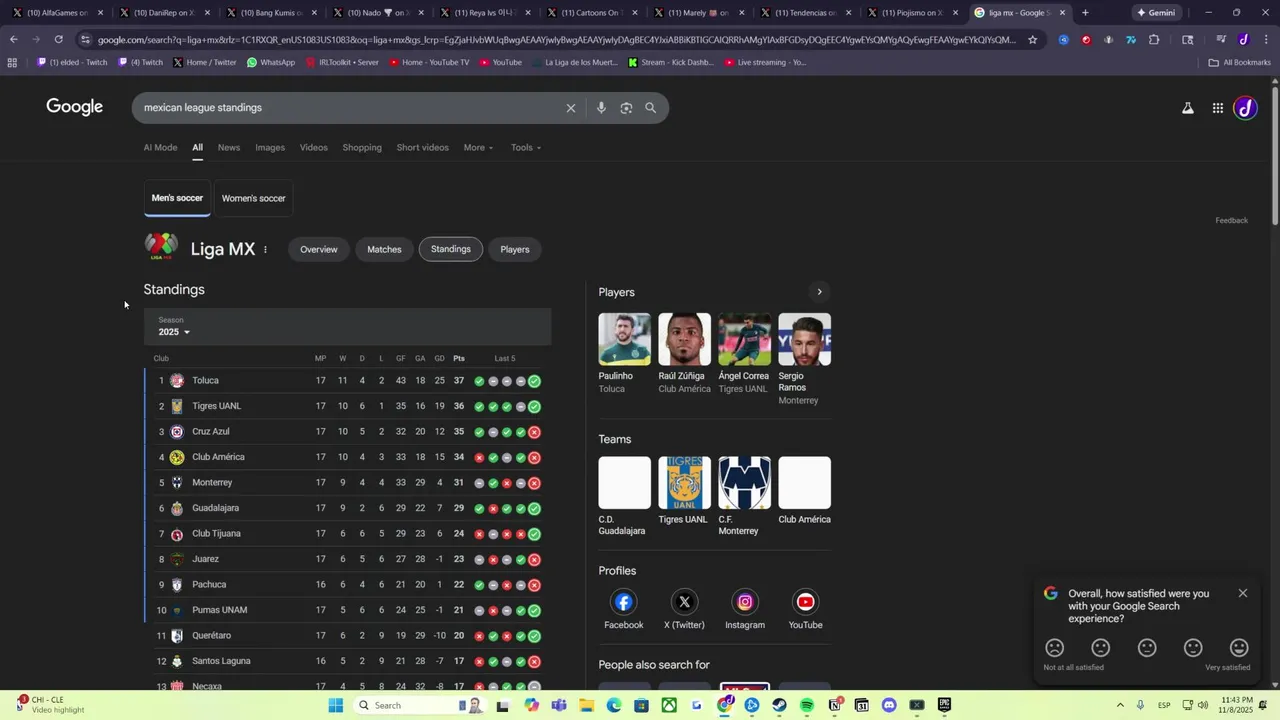Edit the mexican league standings search field

[x=350, y=108]
